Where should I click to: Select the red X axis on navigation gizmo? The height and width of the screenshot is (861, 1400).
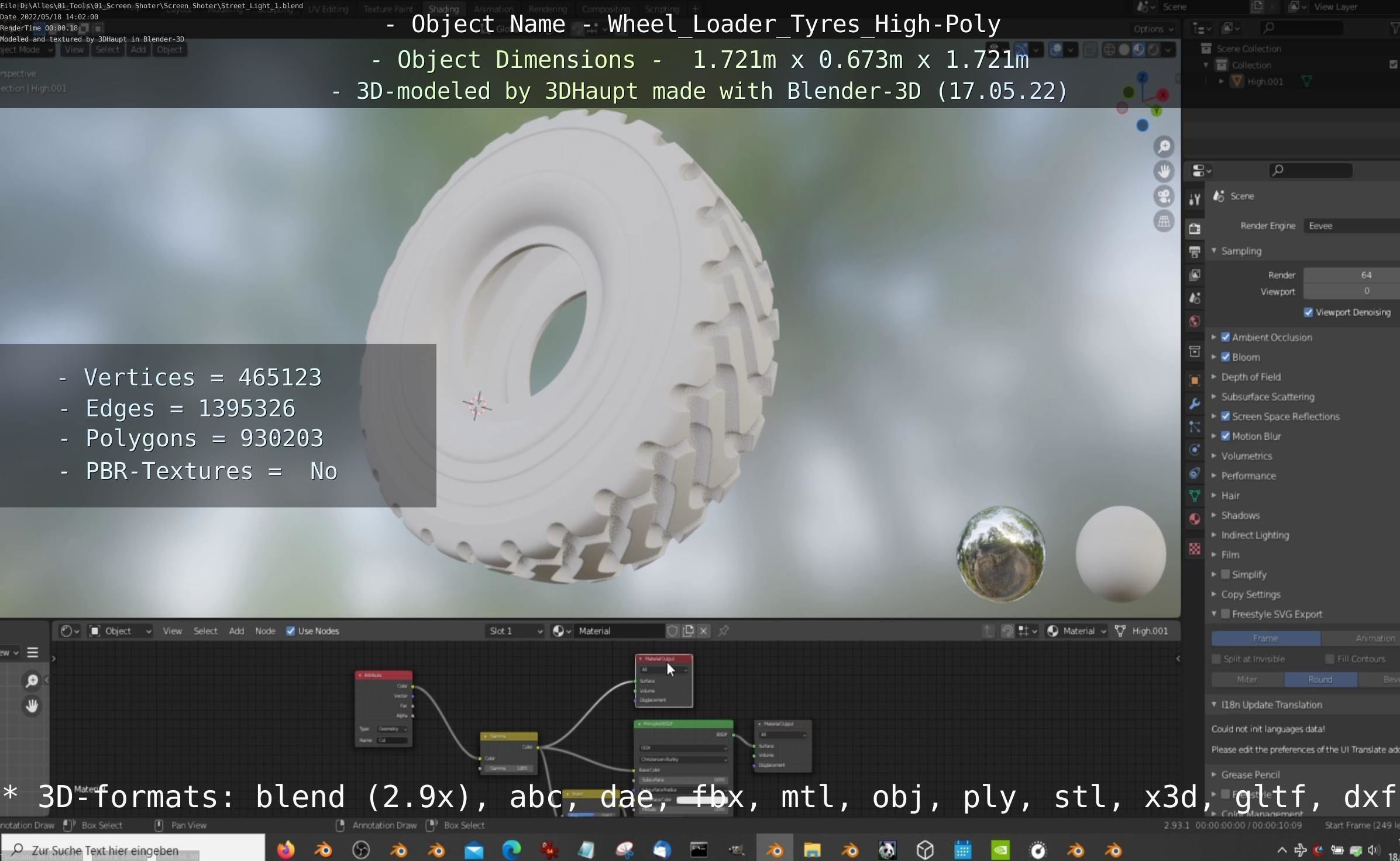click(1162, 94)
